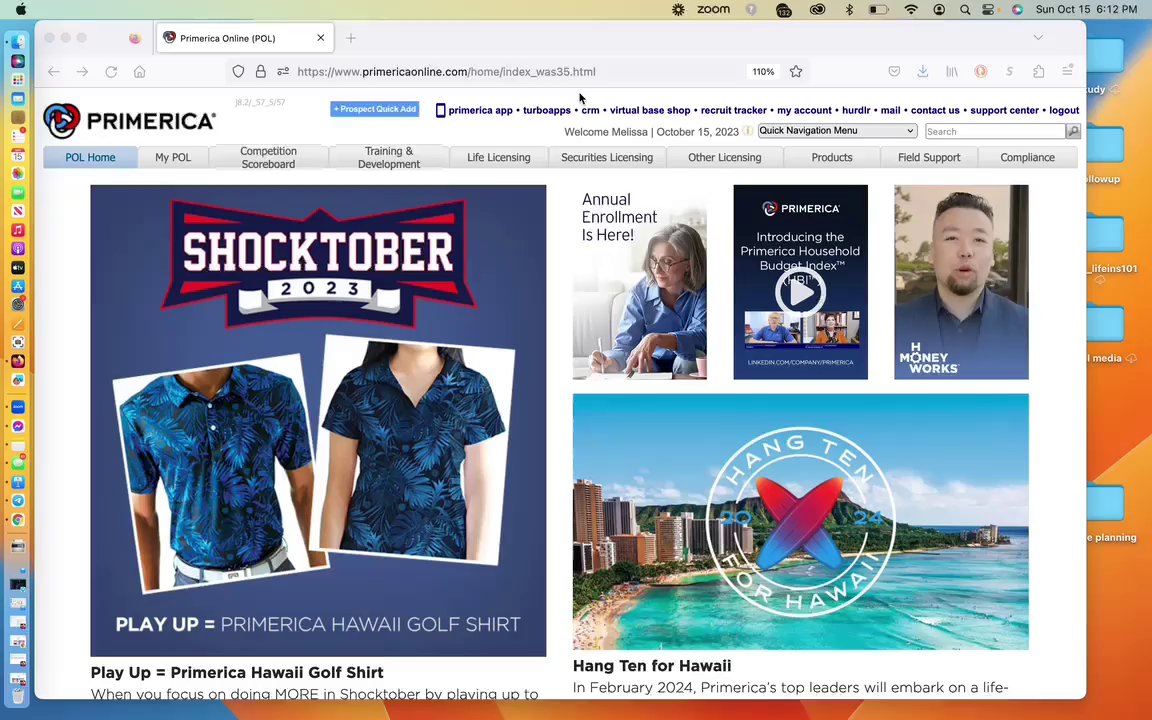The width and height of the screenshot is (1152, 720).
Task: Click the logout link
Action: pyautogui.click(x=1064, y=110)
